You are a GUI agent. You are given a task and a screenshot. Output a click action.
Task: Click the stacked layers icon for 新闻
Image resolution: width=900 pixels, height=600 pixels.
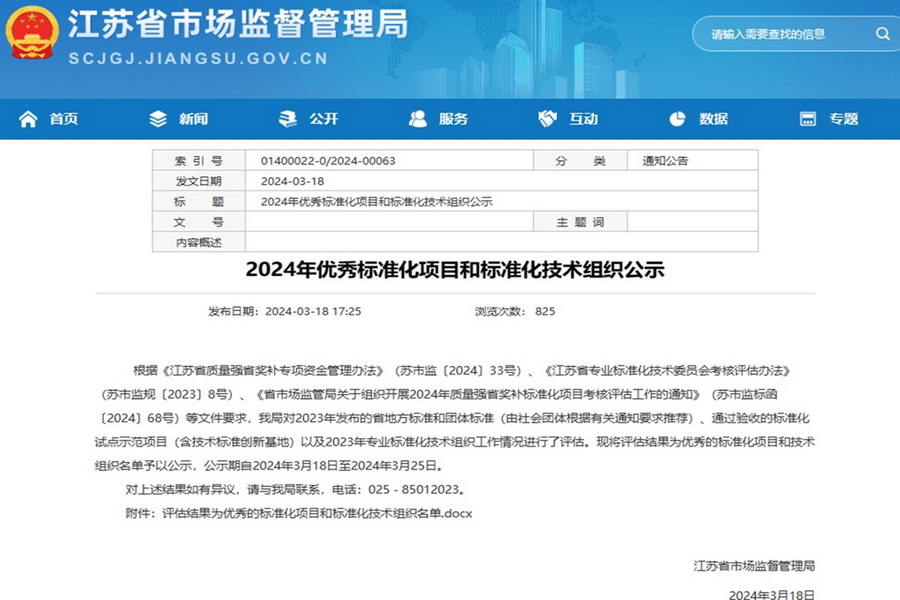click(x=158, y=119)
